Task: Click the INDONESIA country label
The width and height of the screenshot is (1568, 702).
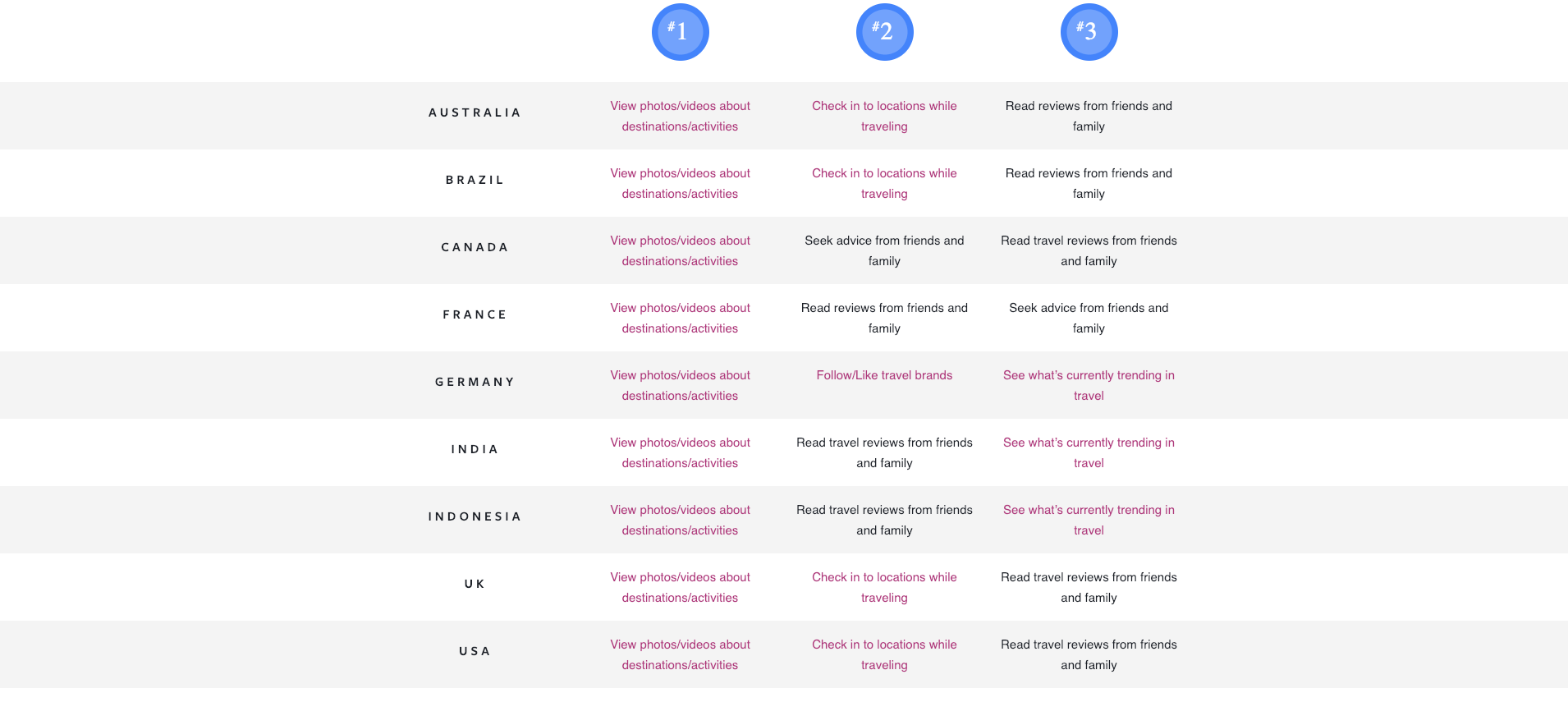Action: click(475, 516)
